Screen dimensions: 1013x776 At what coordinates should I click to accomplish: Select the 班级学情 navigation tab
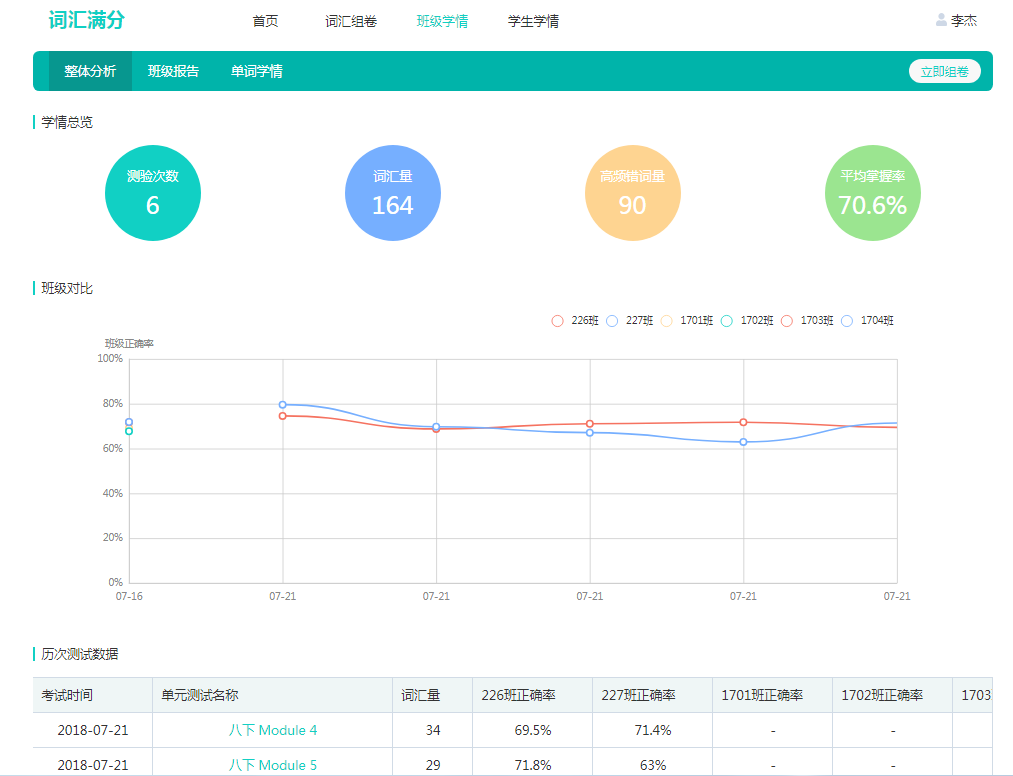[443, 21]
